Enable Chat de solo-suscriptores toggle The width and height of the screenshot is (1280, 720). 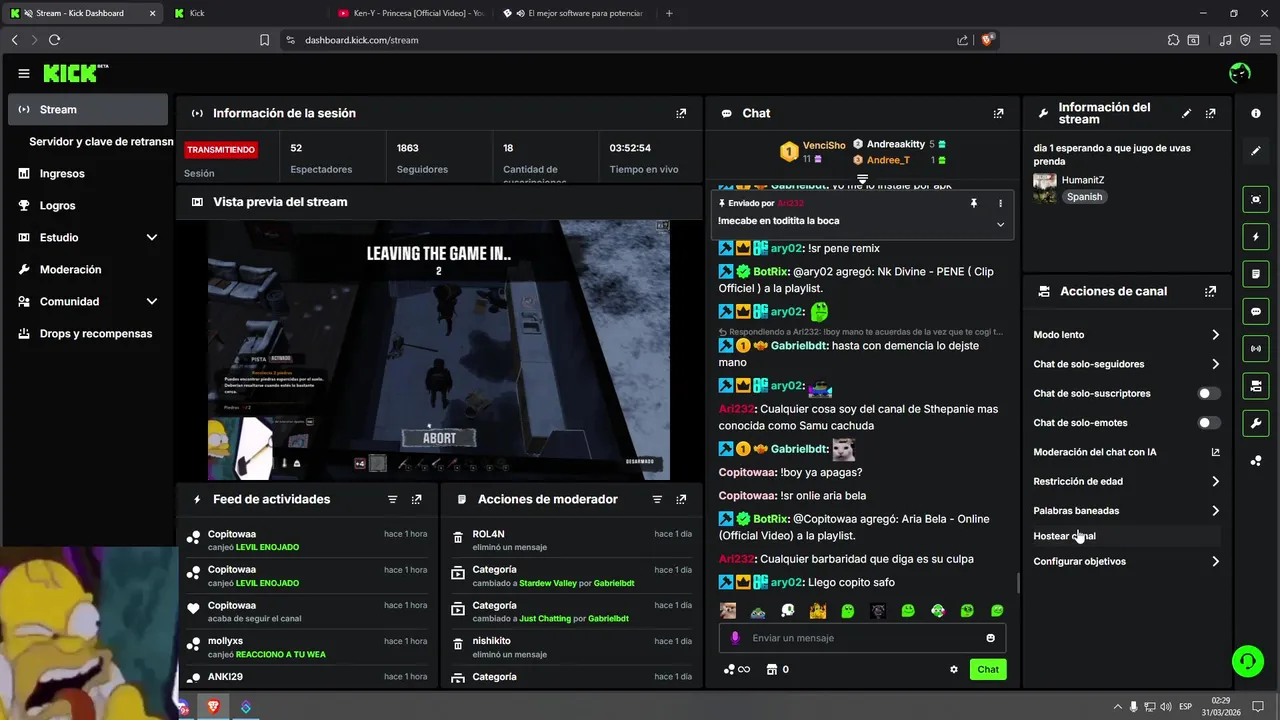1210,394
